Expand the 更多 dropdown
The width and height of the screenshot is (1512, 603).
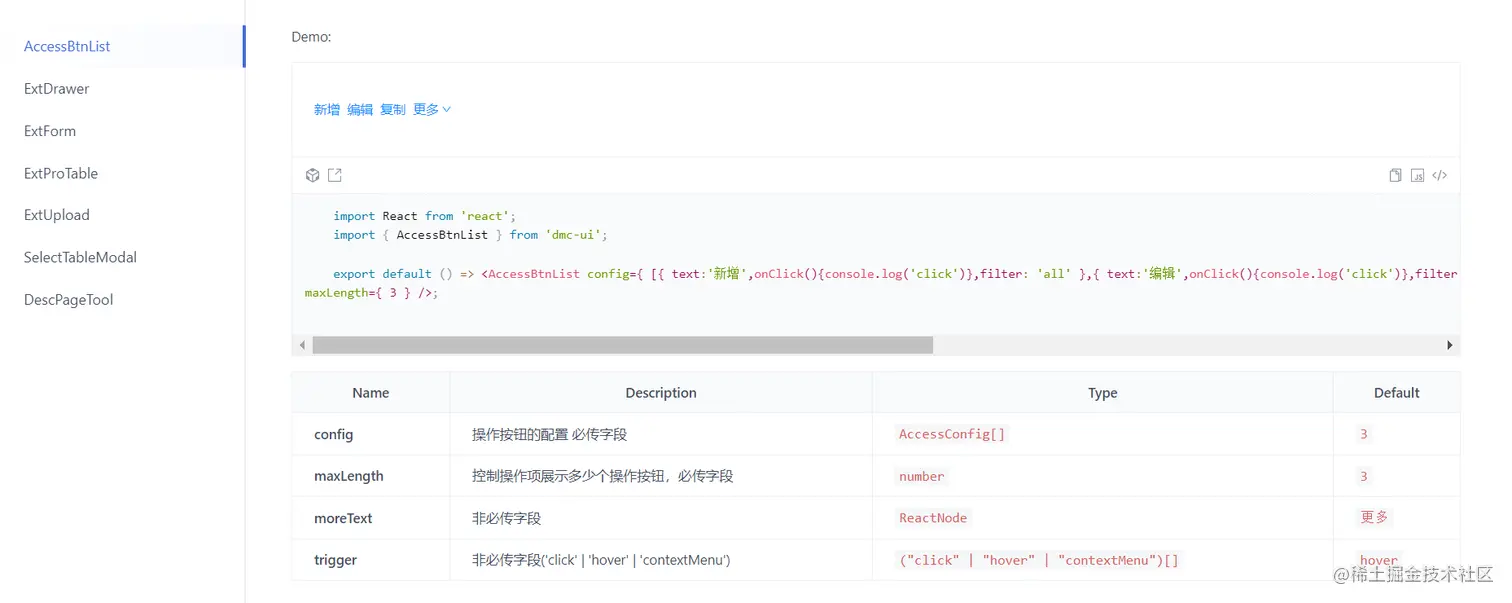click(x=432, y=110)
